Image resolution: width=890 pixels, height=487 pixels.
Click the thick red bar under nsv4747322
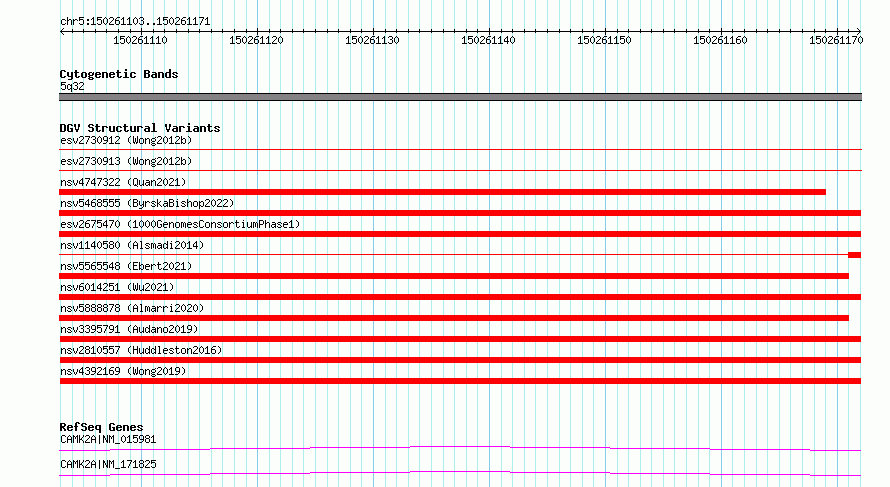coord(443,192)
